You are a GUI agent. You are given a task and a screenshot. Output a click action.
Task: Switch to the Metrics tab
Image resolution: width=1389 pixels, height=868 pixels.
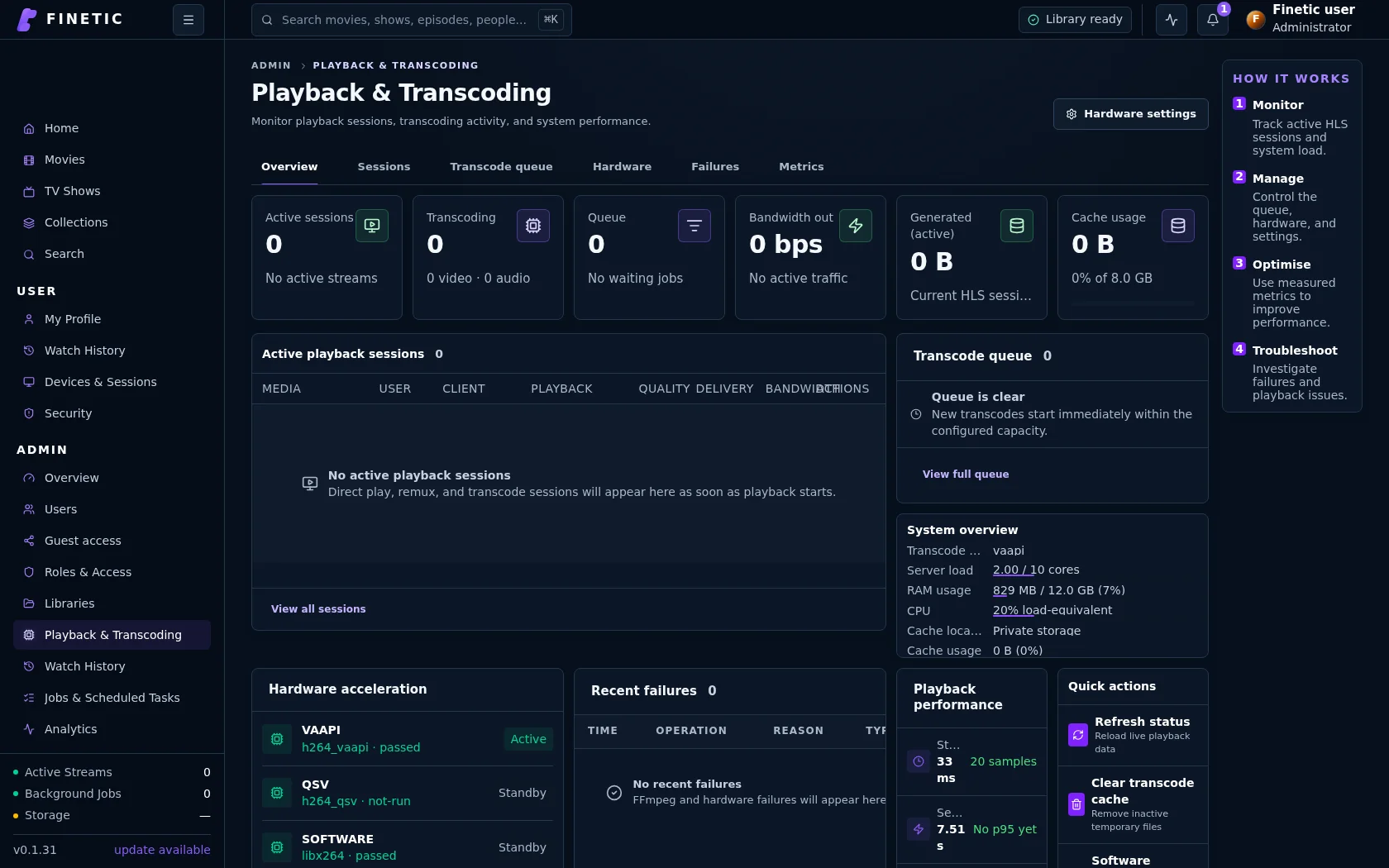tap(801, 167)
